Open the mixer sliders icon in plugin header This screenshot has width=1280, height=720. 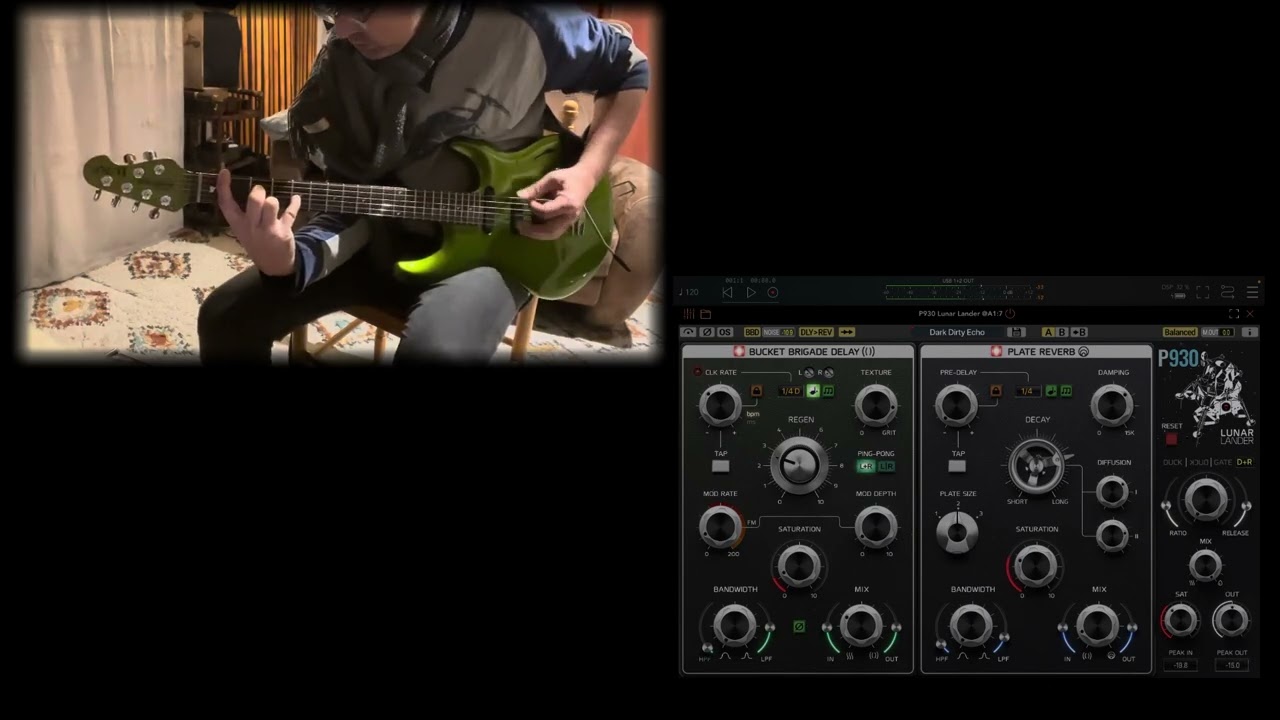[x=688, y=314]
